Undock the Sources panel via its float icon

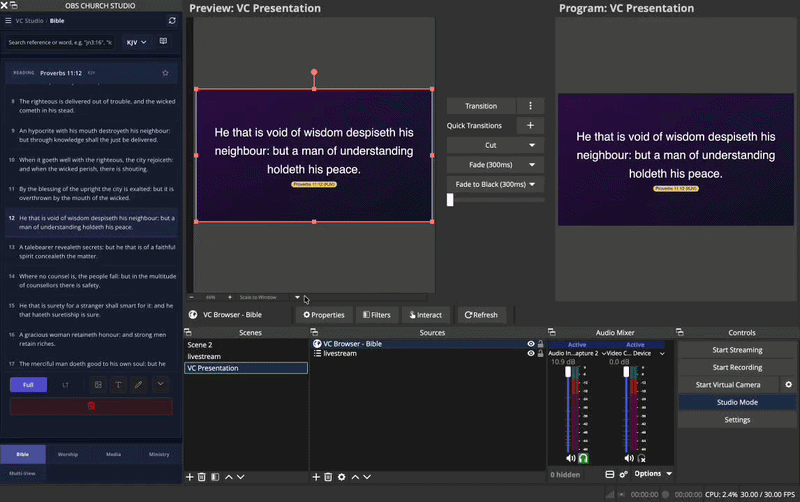tap(314, 332)
